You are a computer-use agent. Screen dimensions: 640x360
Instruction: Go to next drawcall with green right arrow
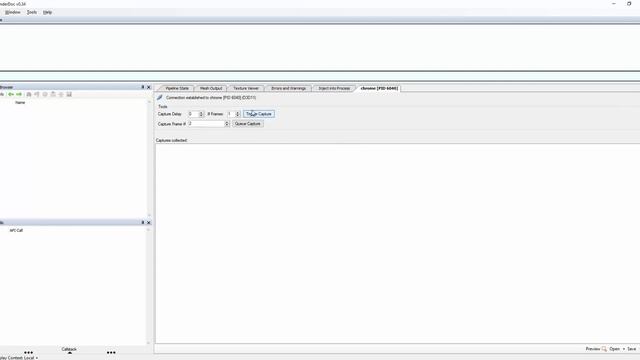(x=19, y=94)
